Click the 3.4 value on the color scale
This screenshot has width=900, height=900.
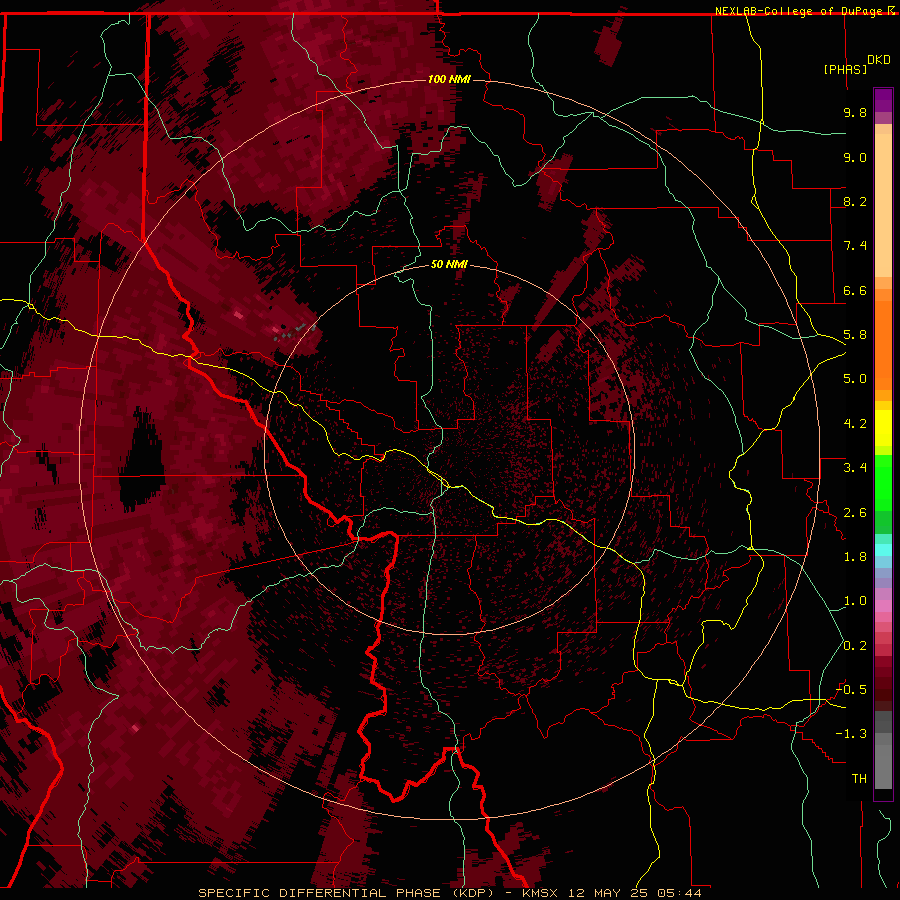point(855,468)
